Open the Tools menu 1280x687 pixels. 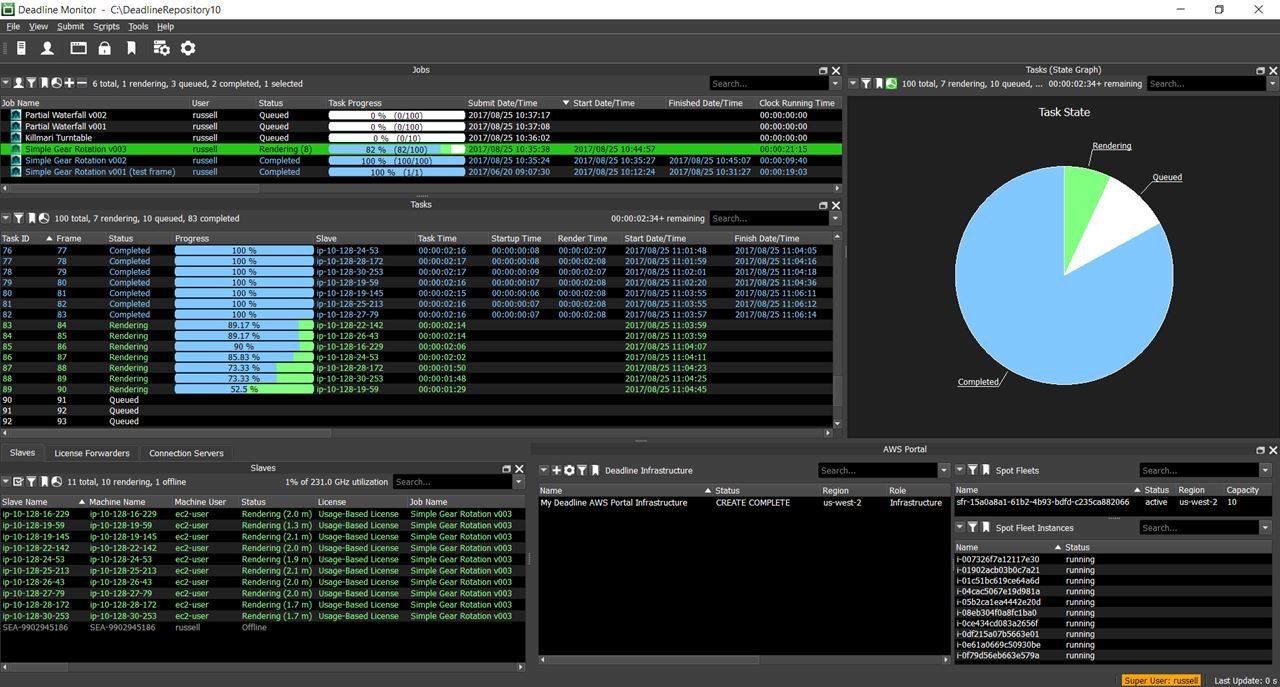138,26
